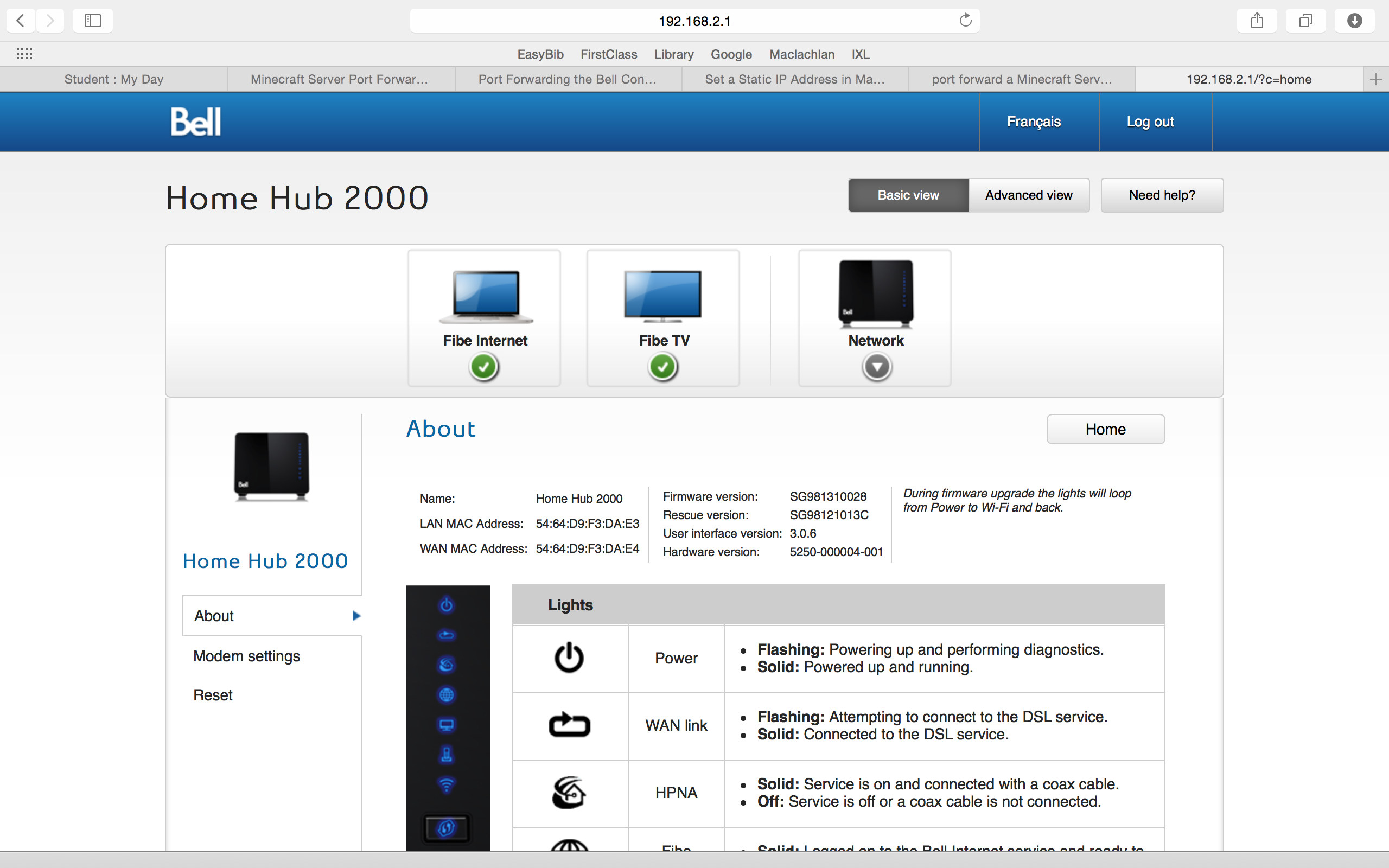Viewport: 1389px width, 868px height.
Task: Select the 192.168.2.1/?c=home tab
Action: pyautogui.click(x=1249, y=79)
